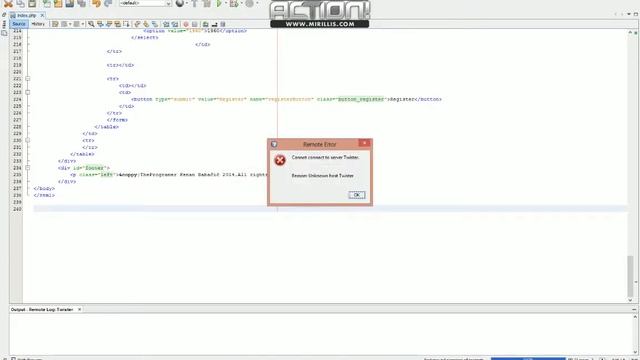
Task: Select the index.php editor tab
Action: pyautogui.click(x=27, y=16)
